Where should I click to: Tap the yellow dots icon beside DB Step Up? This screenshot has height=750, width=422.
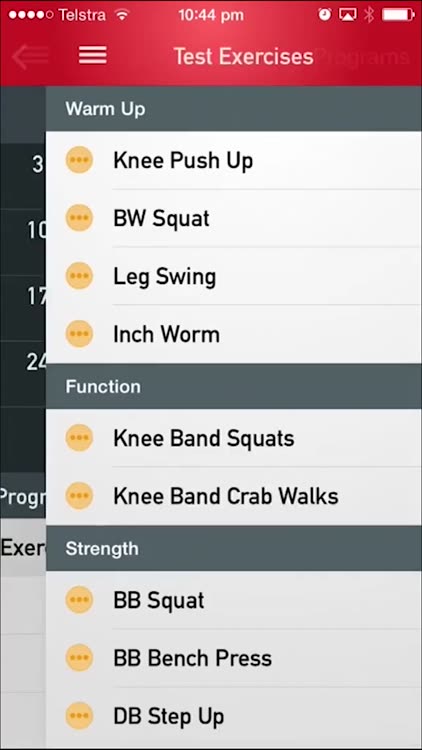(x=79, y=716)
